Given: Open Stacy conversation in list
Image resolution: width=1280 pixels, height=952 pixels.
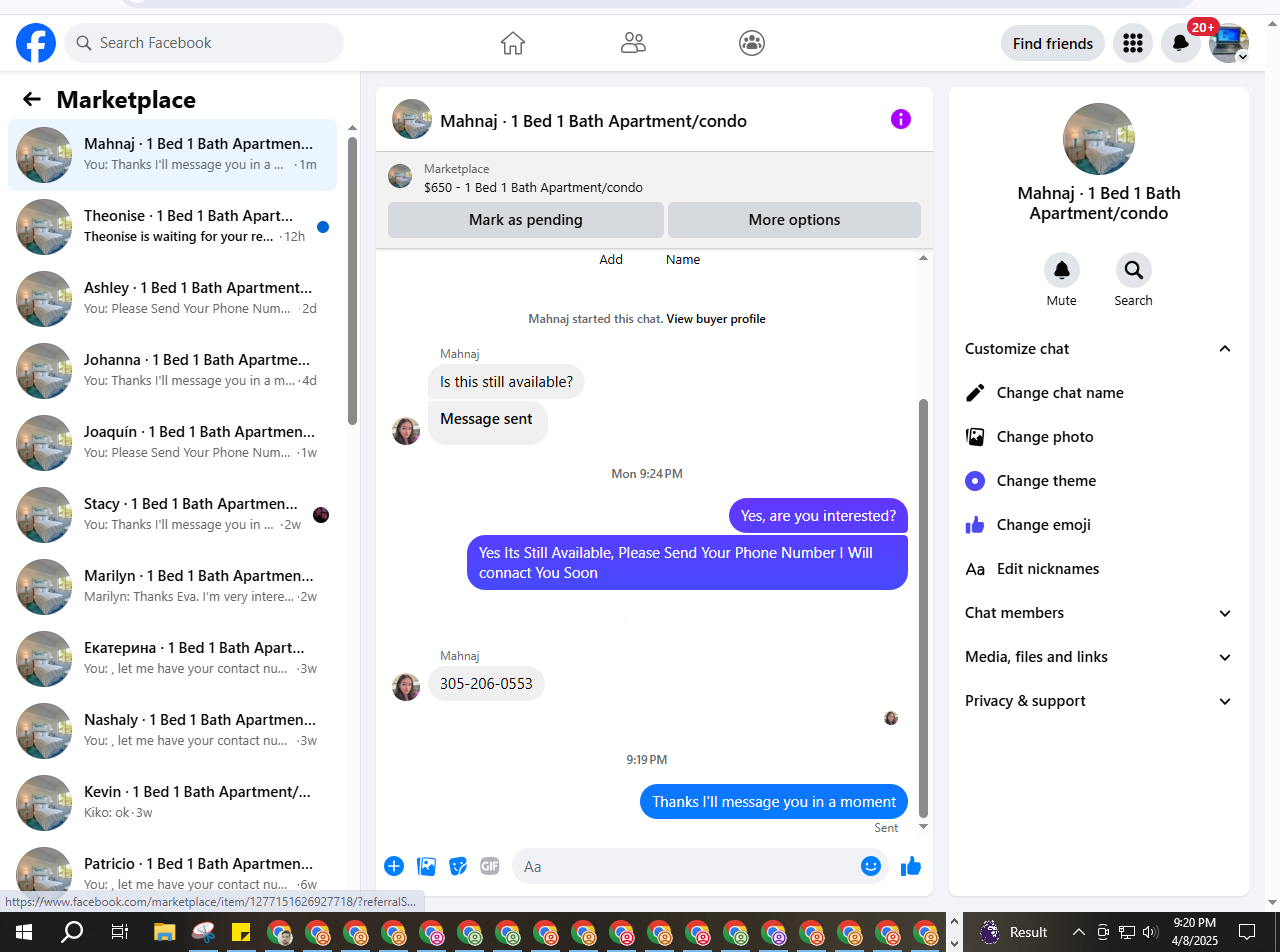Looking at the screenshot, I should coord(172,515).
